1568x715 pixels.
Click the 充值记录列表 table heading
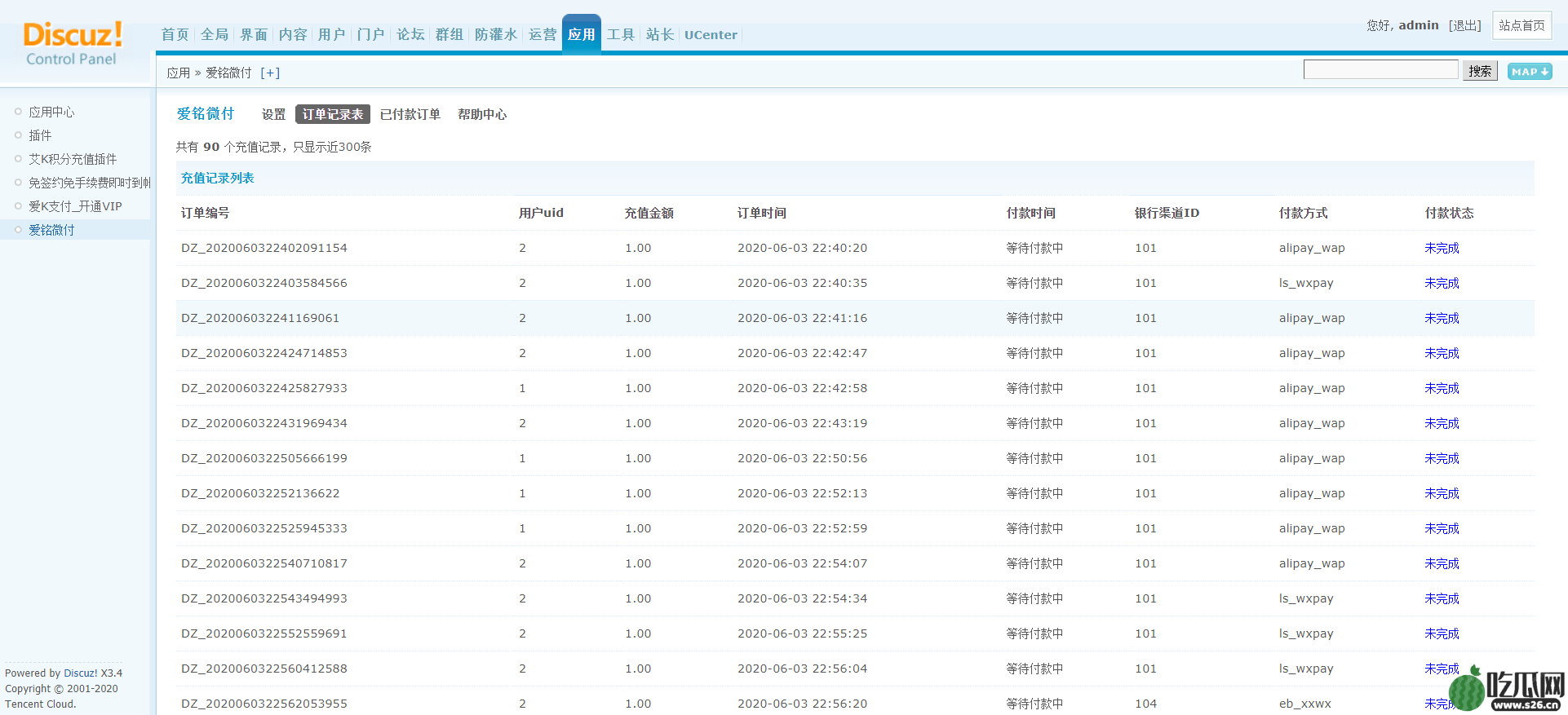(x=217, y=178)
